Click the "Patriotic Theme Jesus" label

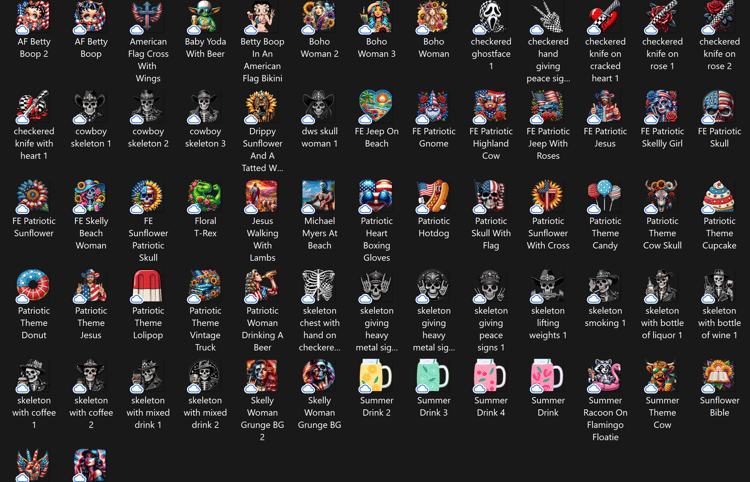[91, 323]
